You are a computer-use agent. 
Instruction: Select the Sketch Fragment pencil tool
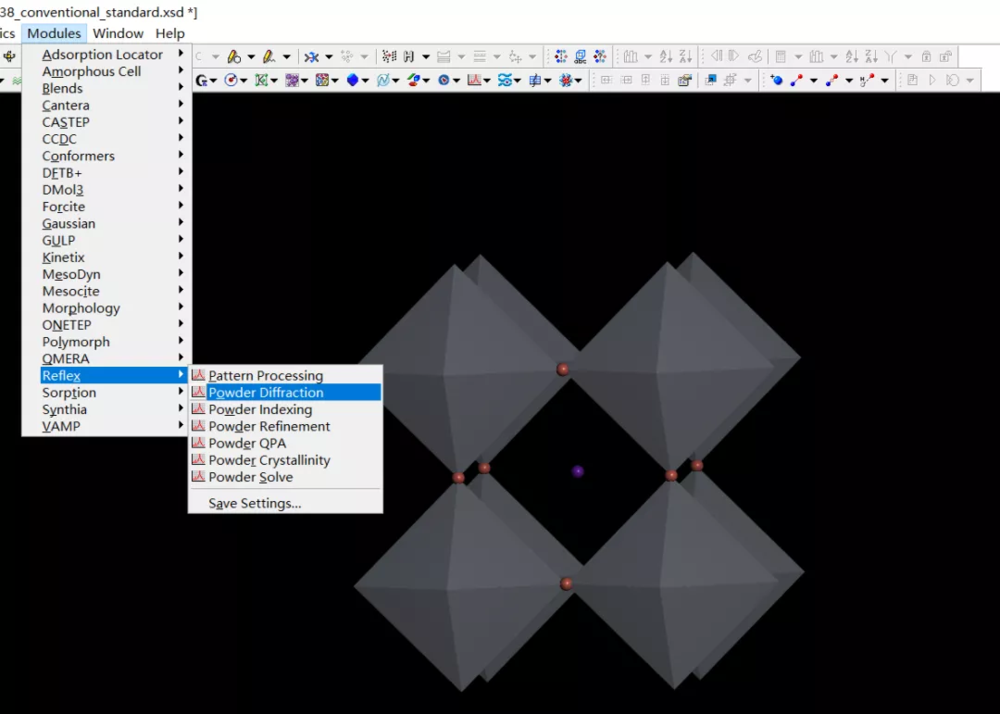click(x=269, y=57)
